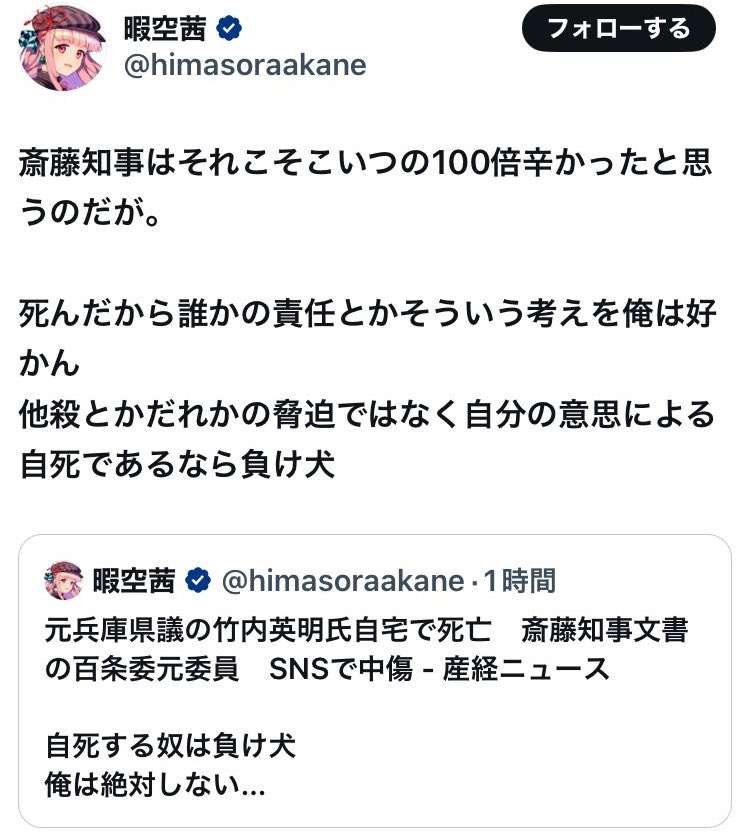Screen dimensions: 743x835
Task: Open the quoted 産経ニュース headline text
Action: pos(367,649)
